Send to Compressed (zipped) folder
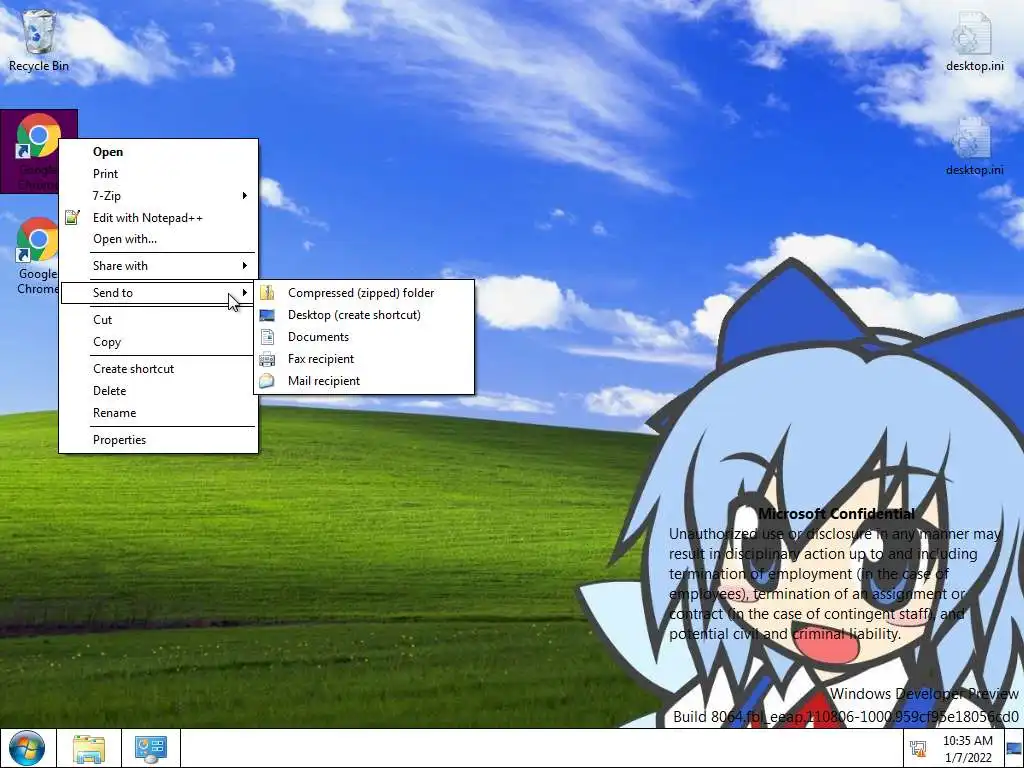 pos(364,293)
